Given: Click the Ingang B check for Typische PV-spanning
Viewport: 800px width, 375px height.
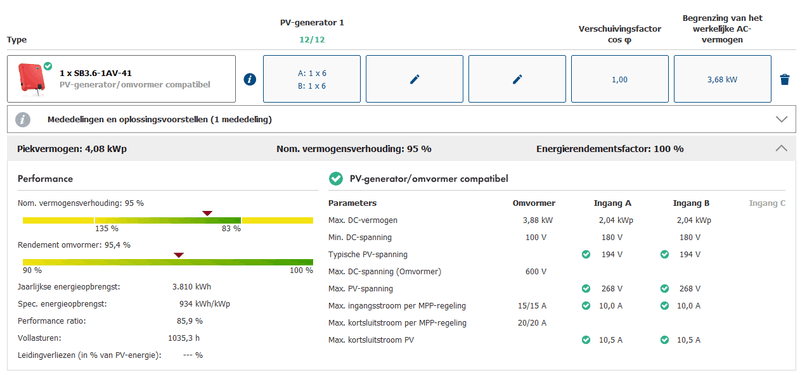Looking at the screenshot, I should click(x=664, y=254).
